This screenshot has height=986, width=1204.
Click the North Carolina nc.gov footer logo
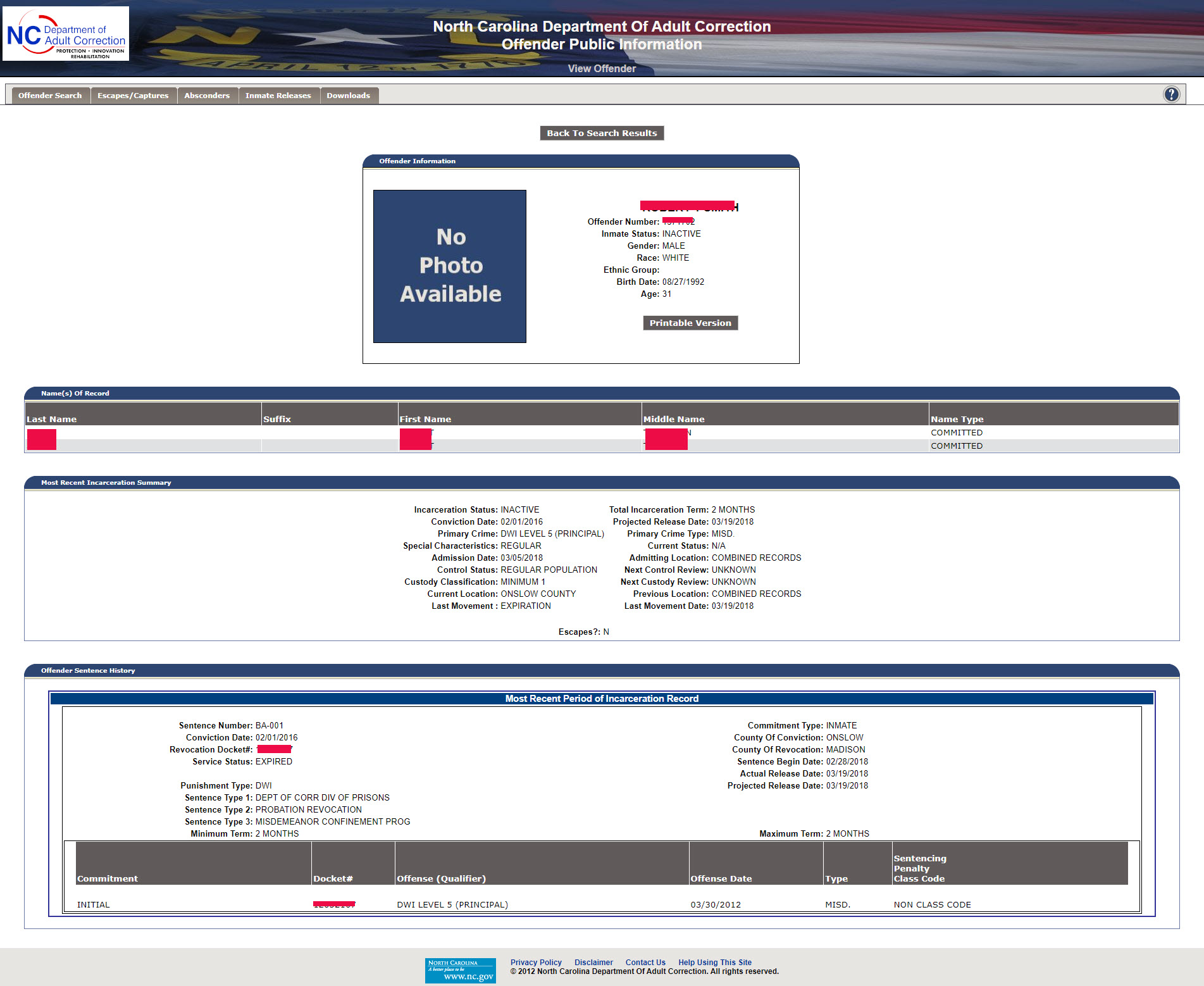click(x=460, y=970)
